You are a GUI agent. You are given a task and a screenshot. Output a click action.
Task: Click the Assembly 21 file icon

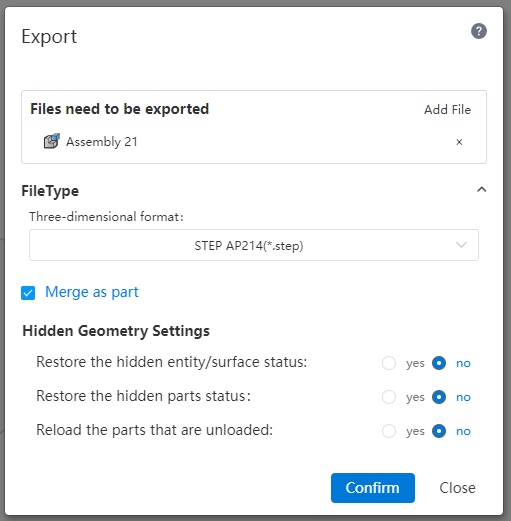click(x=52, y=141)
